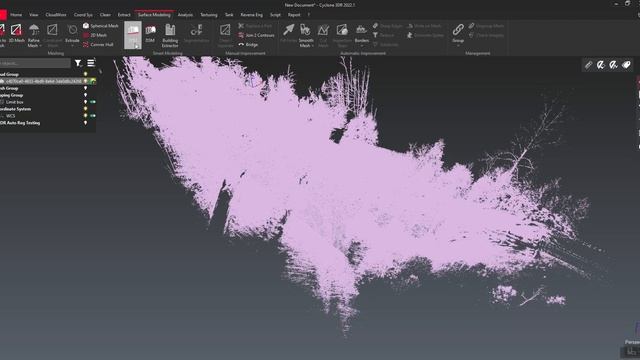Click the DSM tool icon
The width and height of the screenshot is (640, 360).
click(150, 30)
